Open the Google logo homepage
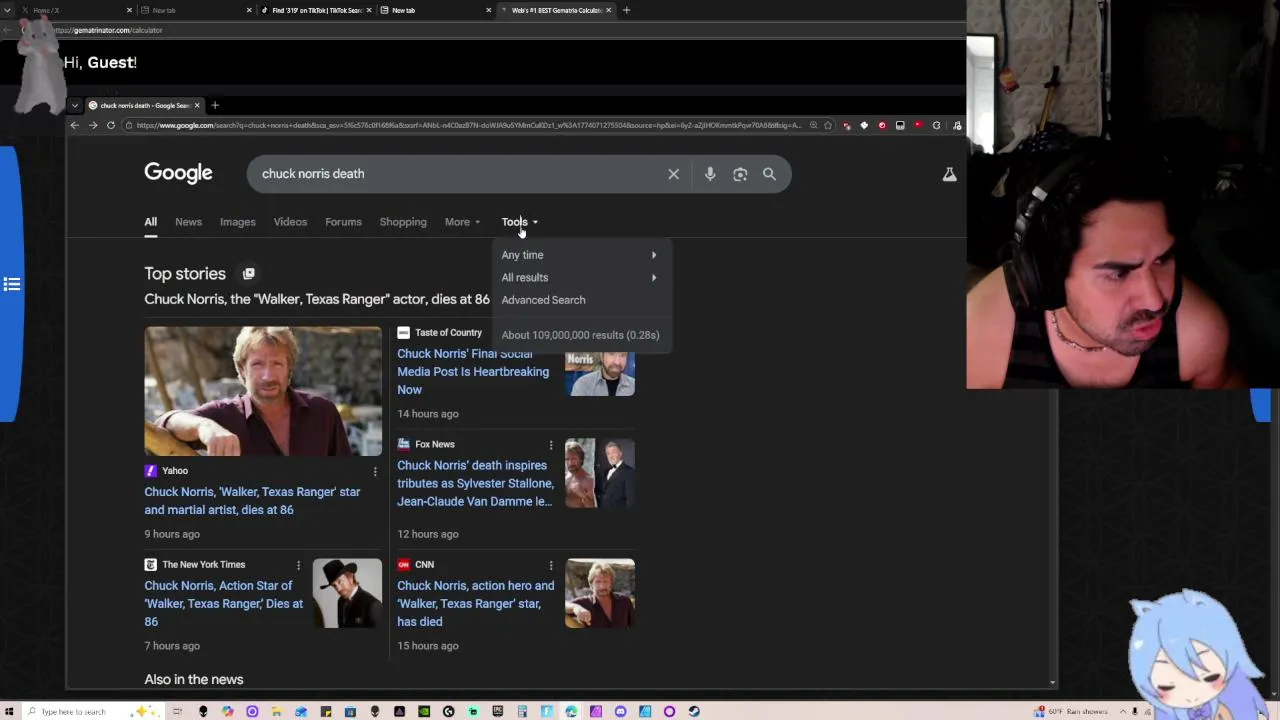Image resolution: width=1280 pixels, height=720 pixels. click(x=178, y=173)
